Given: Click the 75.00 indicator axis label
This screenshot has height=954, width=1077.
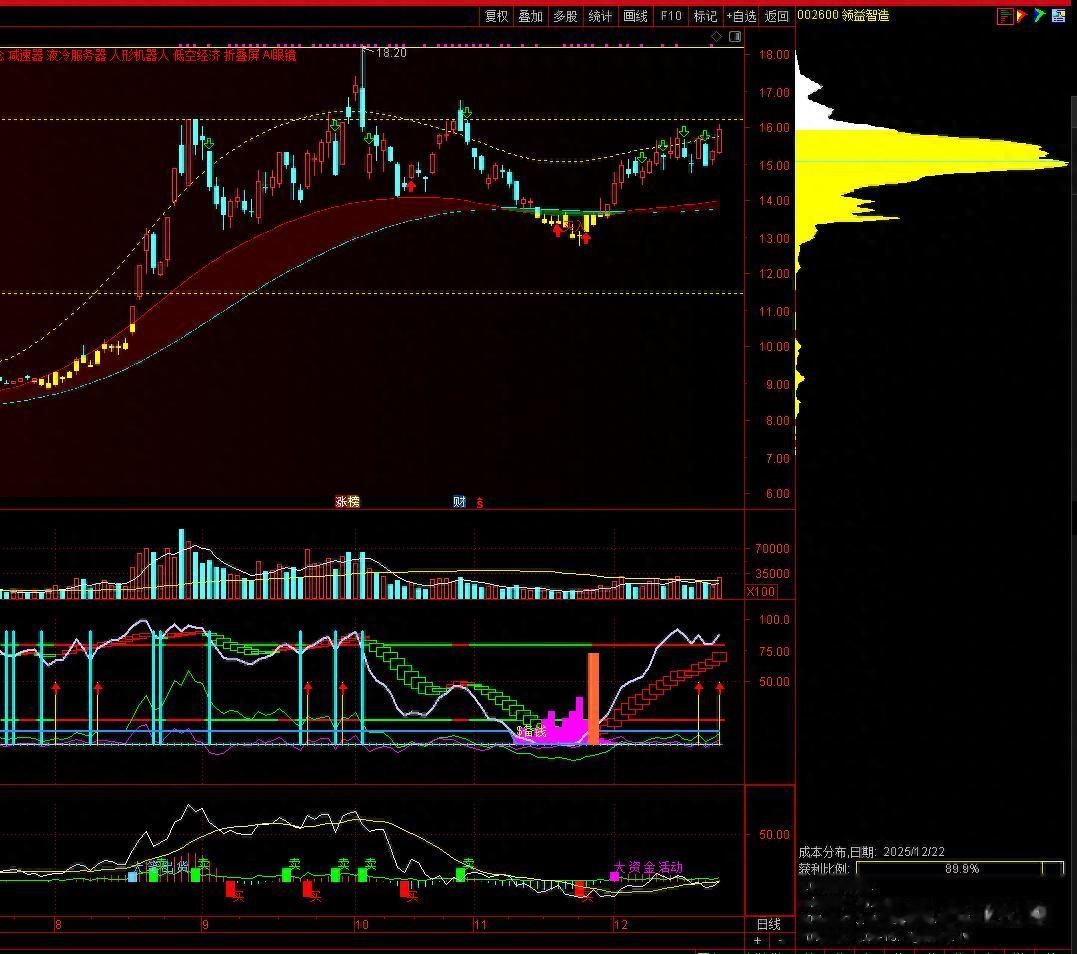Looking at the screenshot, I should 774,651.
